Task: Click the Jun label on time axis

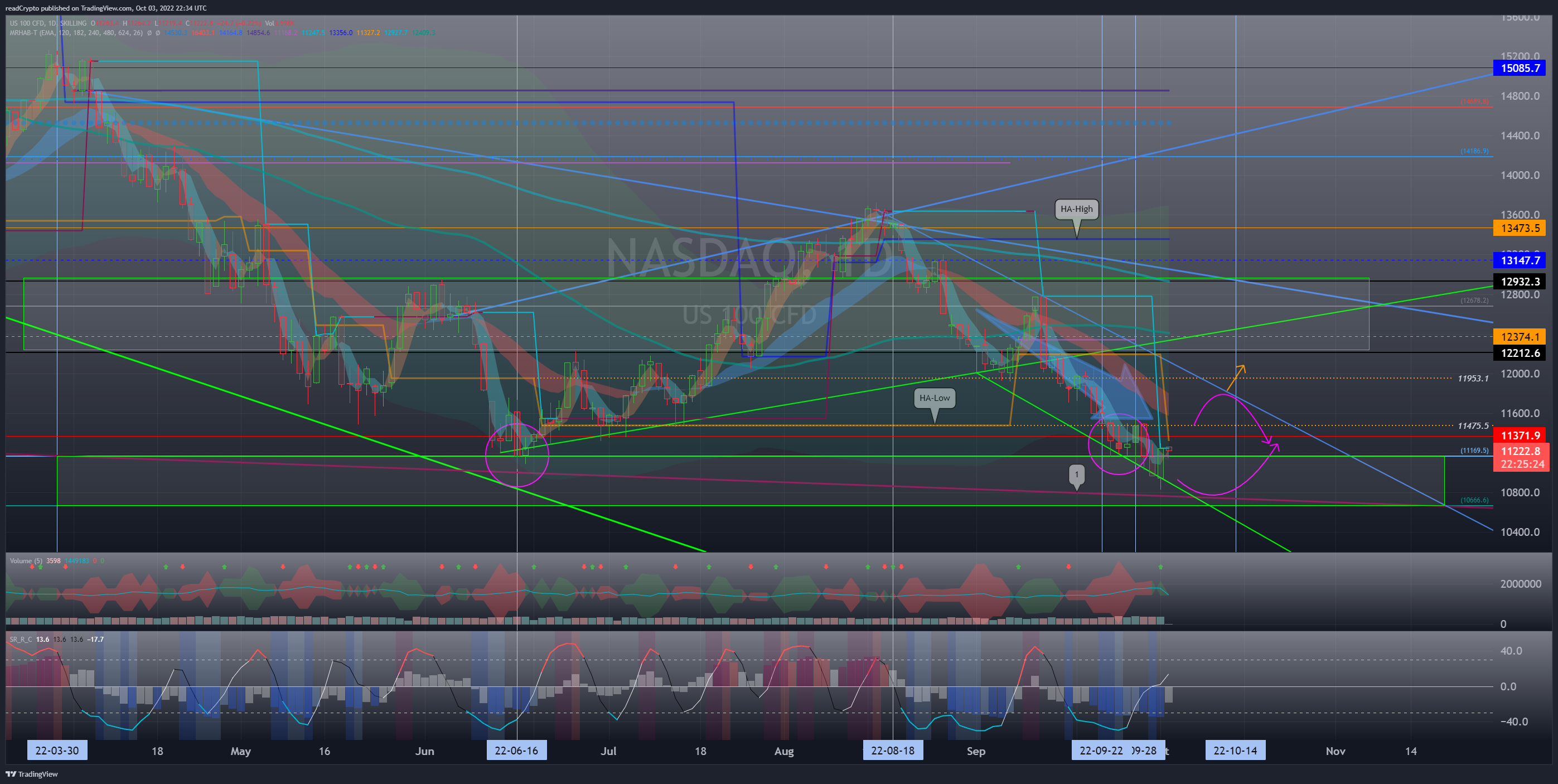Action: 424,751
